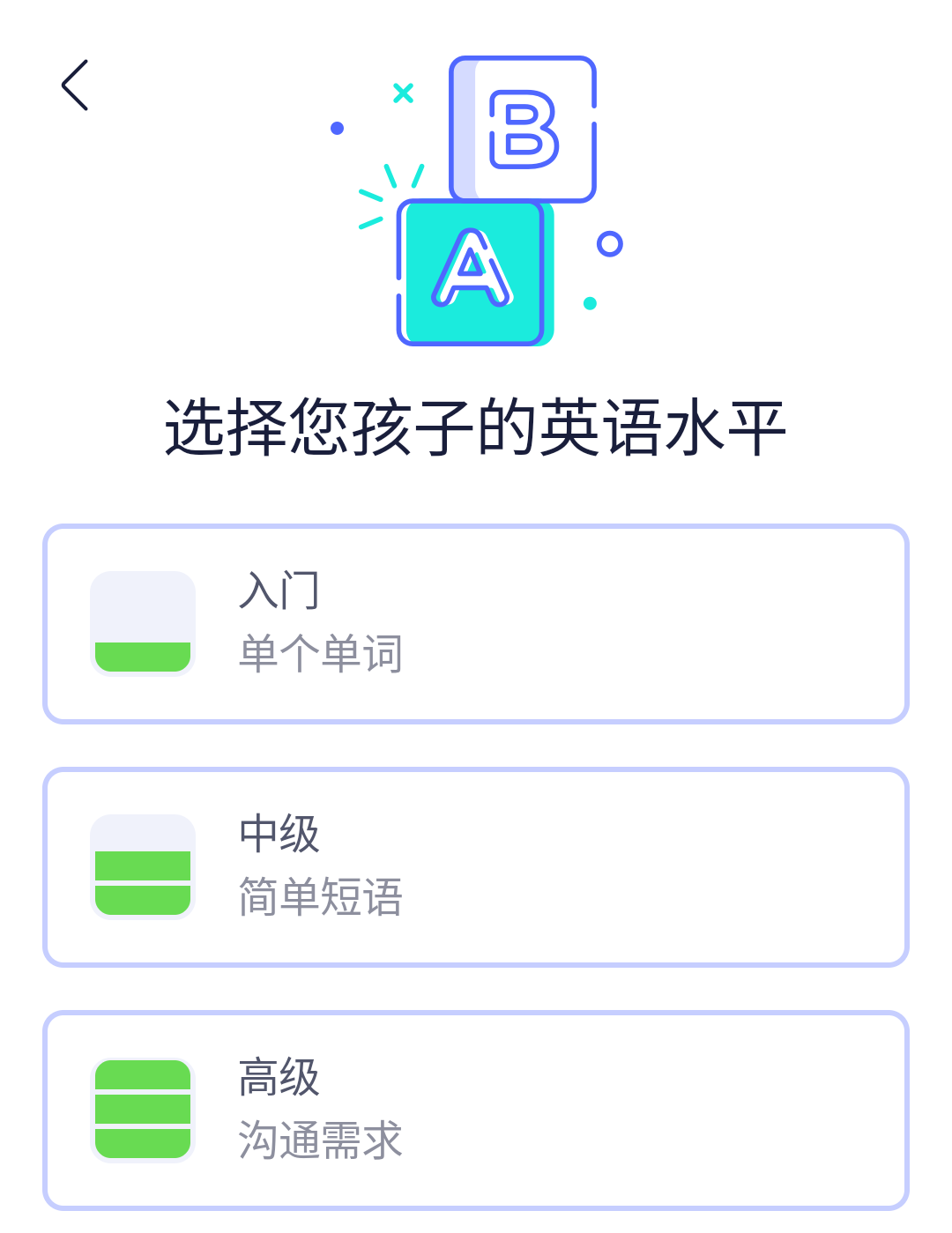Tap the back arrow
The width and height of the screenshot is (952, 1233).
point(75,85)
